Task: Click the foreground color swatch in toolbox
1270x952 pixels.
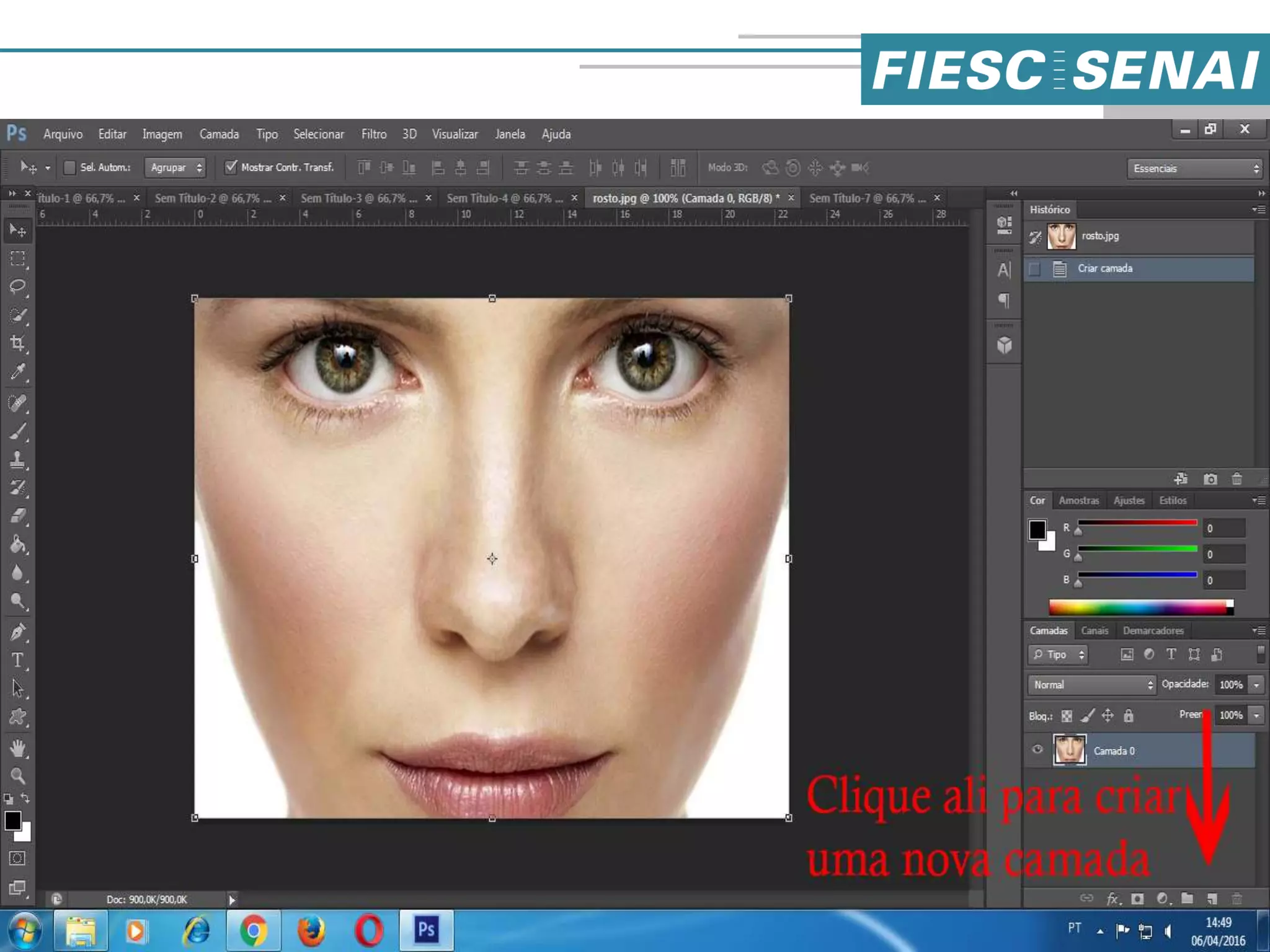Action: [13, 820]
